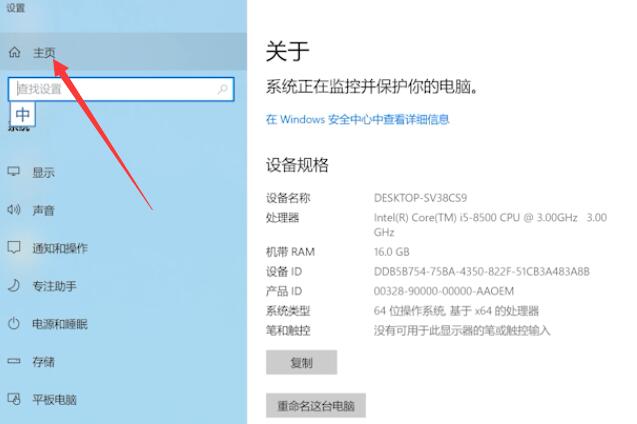Image resolution: width=637 pixels, height=424 pixels.
Task: Open 声音 sound settings
Action: (43, 210)
